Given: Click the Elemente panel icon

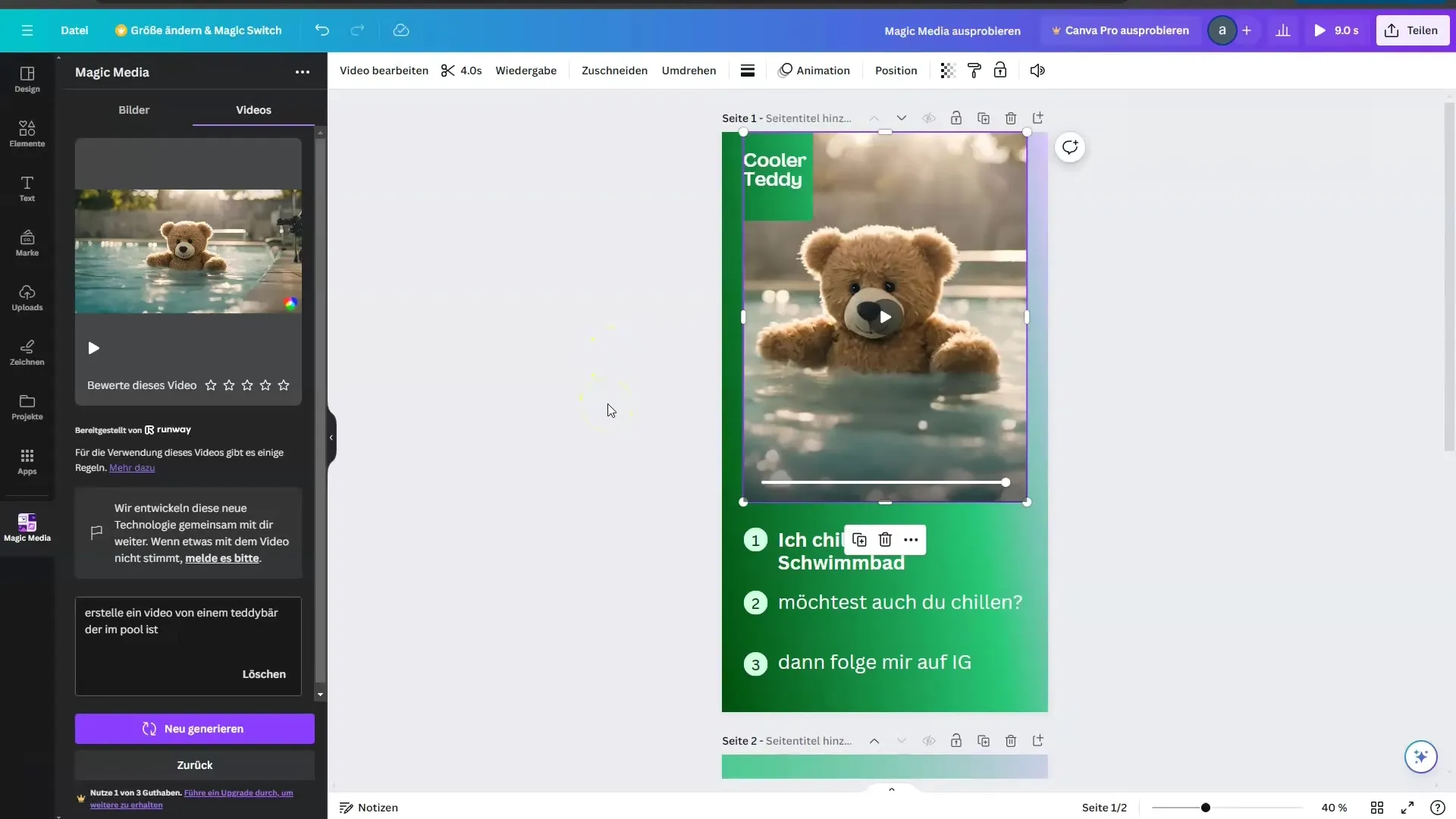Looking at the screenshot, I should [27, 128].
